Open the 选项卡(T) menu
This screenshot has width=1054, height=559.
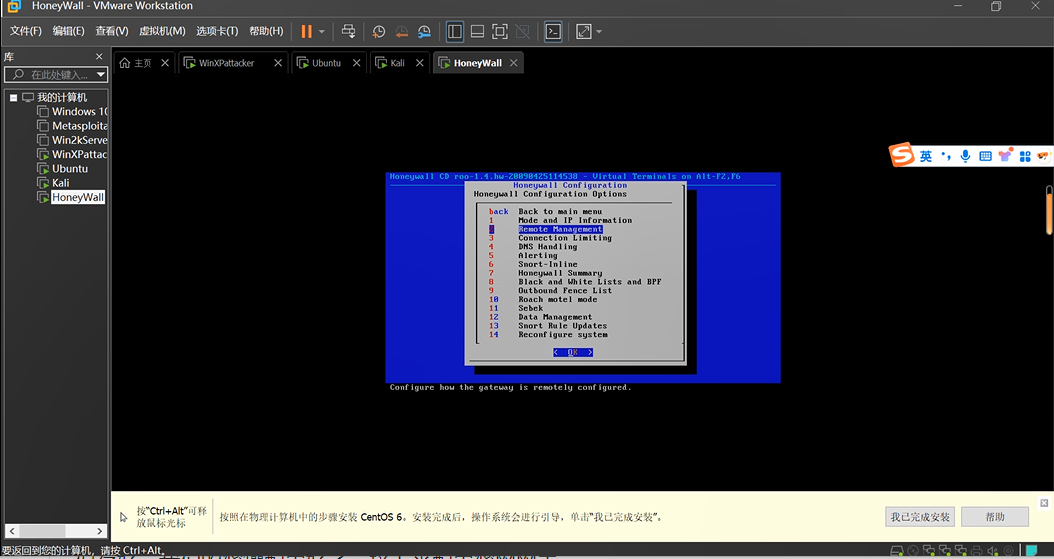(x=217, y=31)
